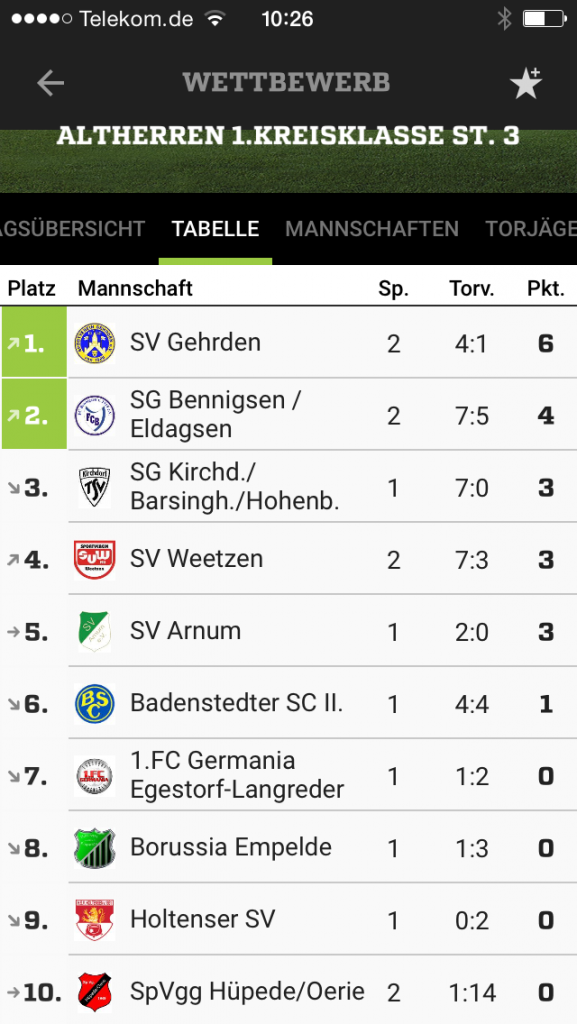577x1024 pixels.
Task: Open the SV Gehrden club crest
Action: (x=95, y=343)
